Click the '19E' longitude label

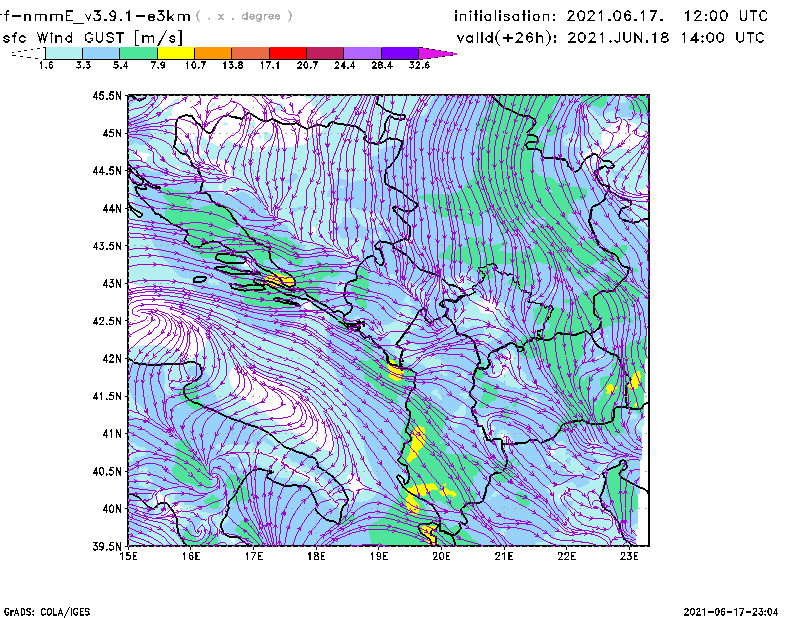[379, 556]
